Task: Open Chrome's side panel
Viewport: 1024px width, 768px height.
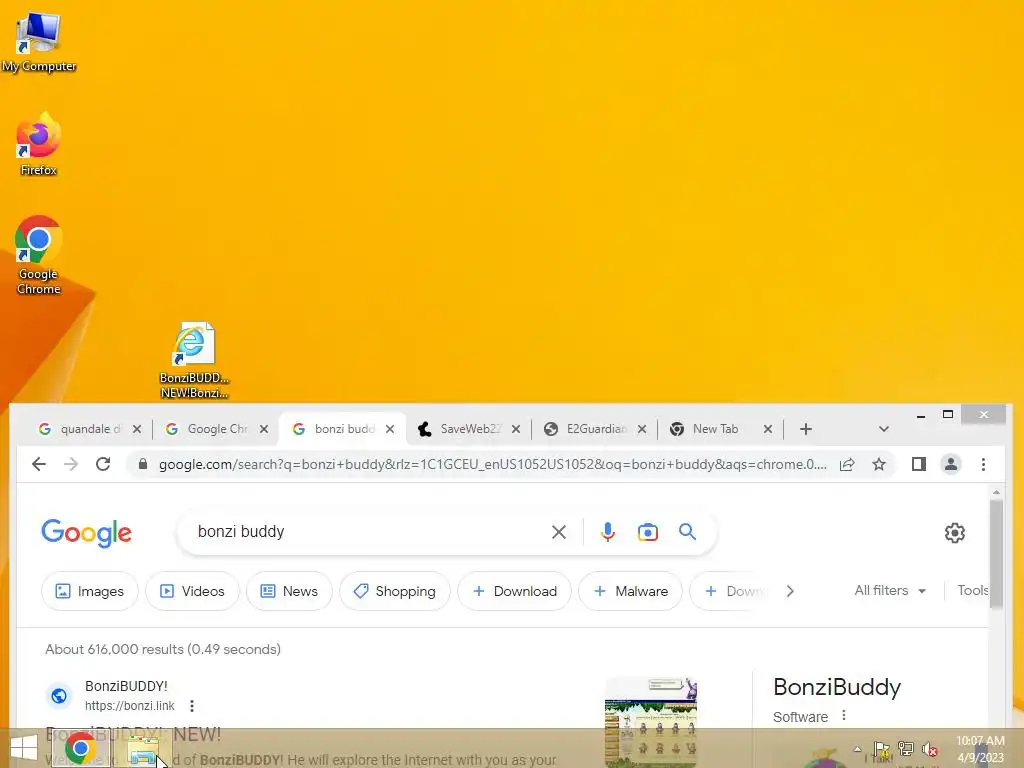Action: (x=919, y=464)
